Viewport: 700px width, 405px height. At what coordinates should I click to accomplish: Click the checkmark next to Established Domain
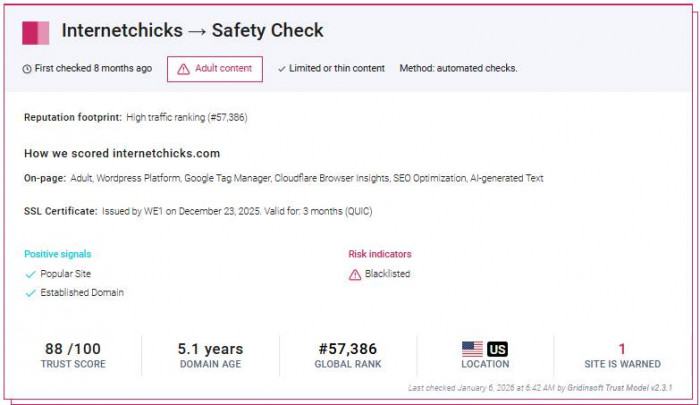point(30,293)
